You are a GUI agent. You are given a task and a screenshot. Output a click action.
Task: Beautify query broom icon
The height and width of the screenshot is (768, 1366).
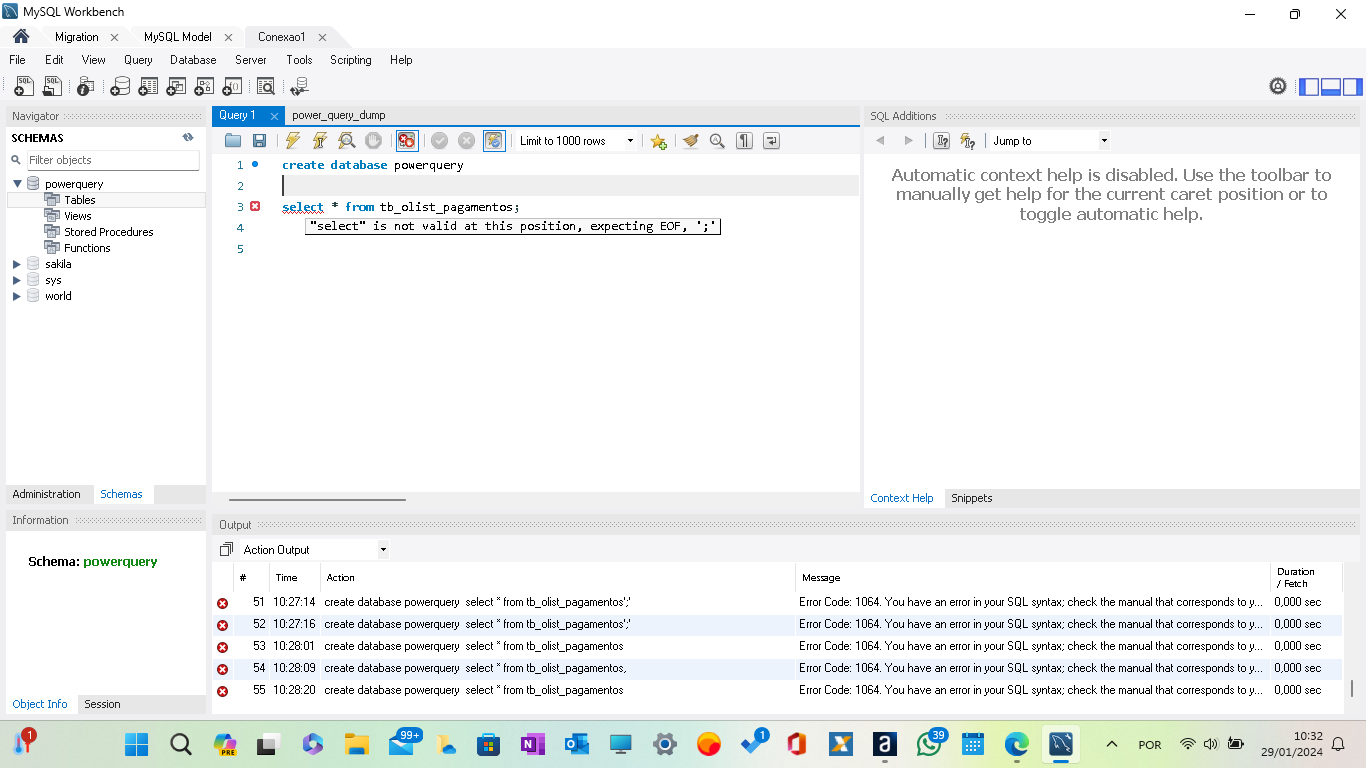click(690, 141)
